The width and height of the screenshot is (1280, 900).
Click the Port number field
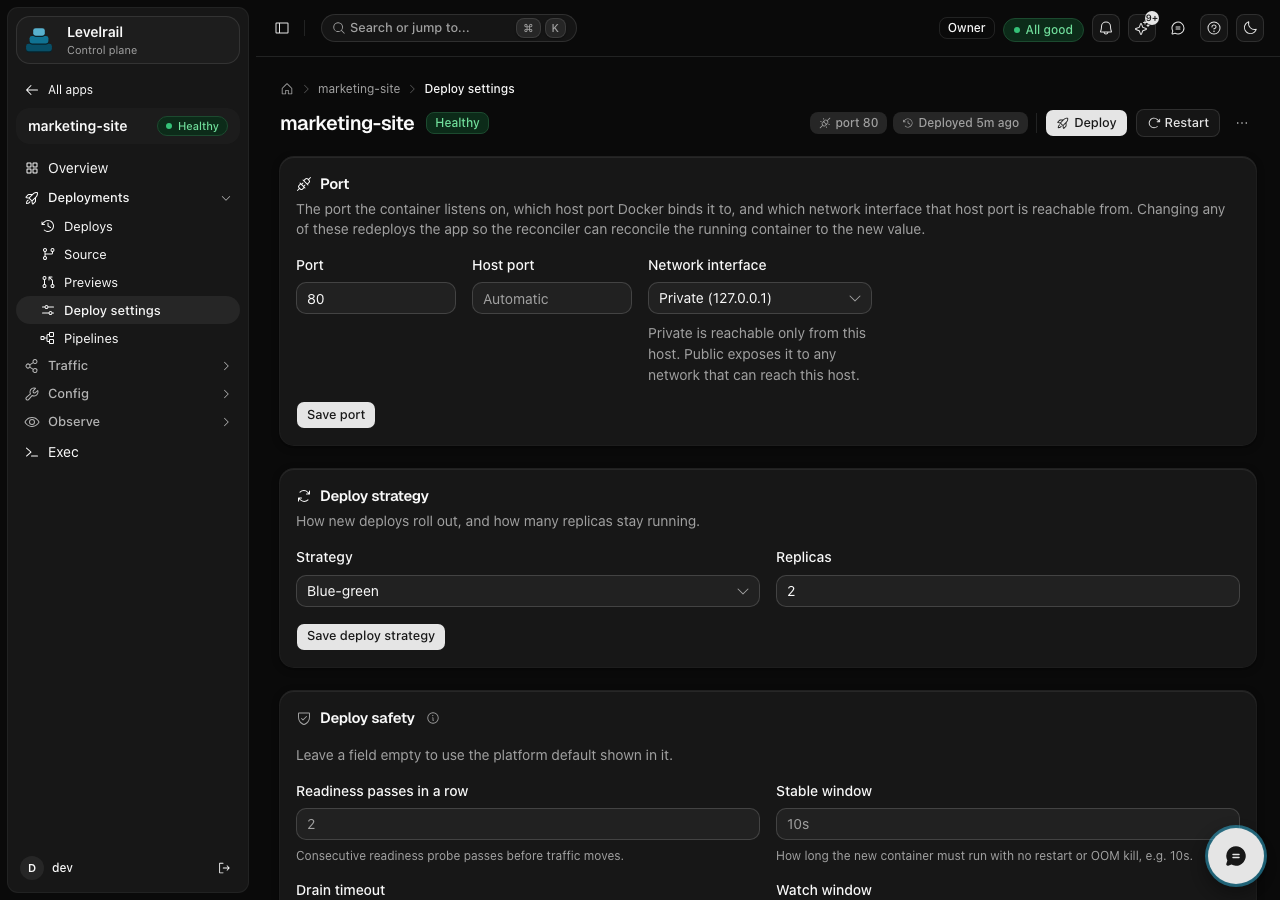coord(376,298)
